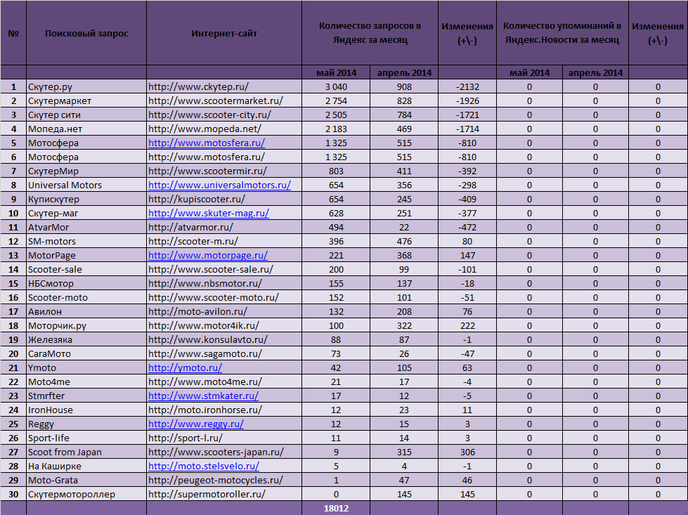Open the motorpage.ru hyperlink
688x515 pixels.
pos(208,255)
